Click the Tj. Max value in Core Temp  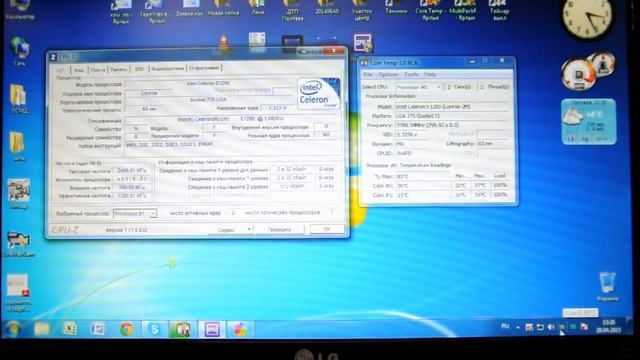point(423,176)
